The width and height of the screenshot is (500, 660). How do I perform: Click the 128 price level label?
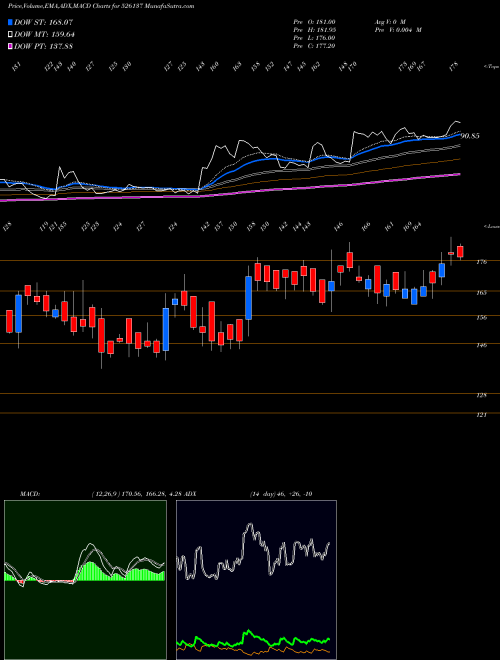pos(482,395)
